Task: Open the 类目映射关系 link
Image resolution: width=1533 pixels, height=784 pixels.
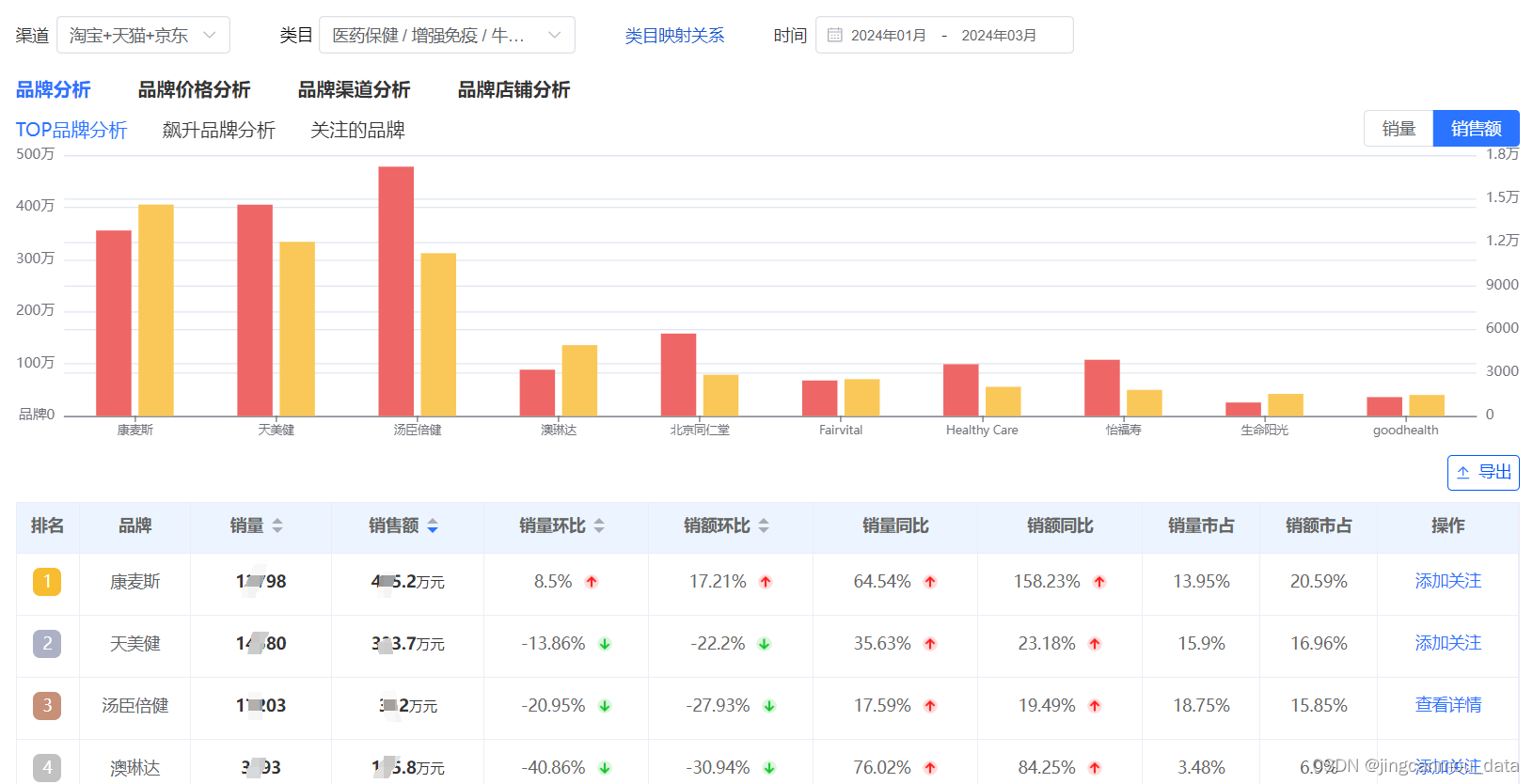Action: click(674, 35)
